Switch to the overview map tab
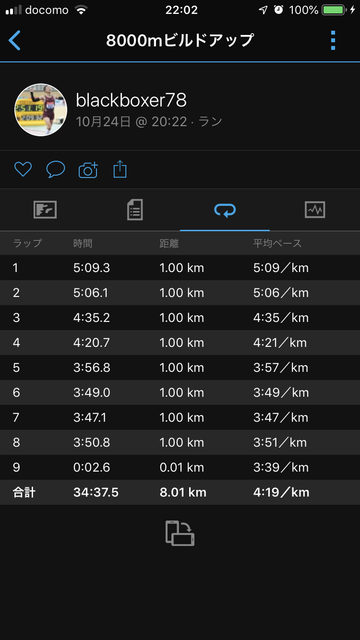This screenshot has height=640, width=360. 45,210
